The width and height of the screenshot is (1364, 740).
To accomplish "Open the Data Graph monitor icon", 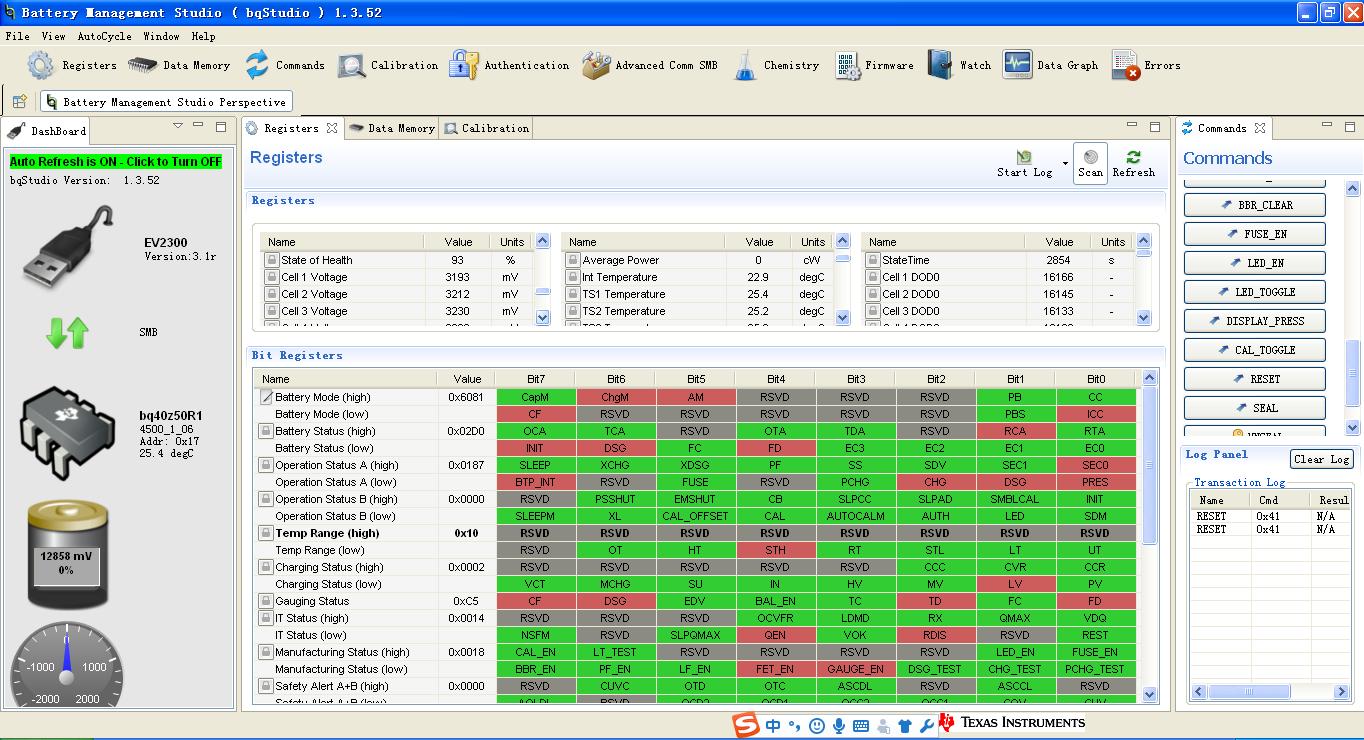I will (1017, 65).
